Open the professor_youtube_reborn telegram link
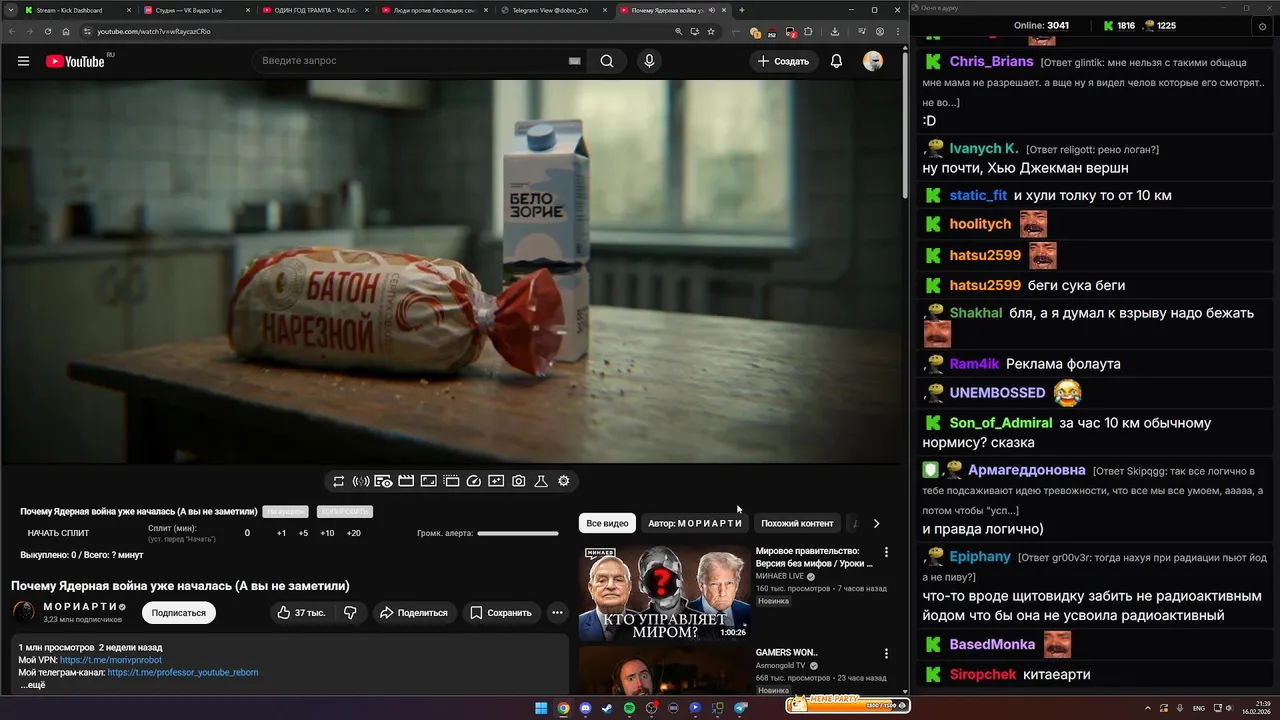 coord(183,673)
